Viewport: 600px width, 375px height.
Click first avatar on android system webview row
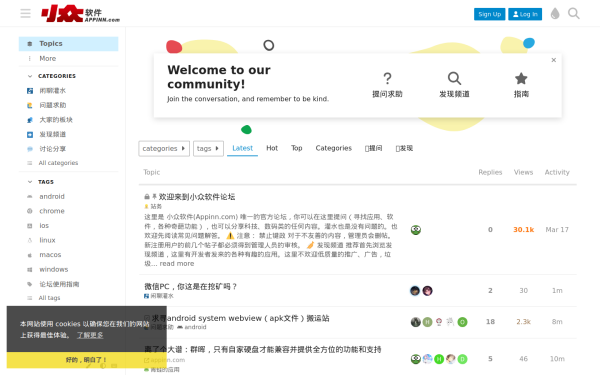(416, 322)
